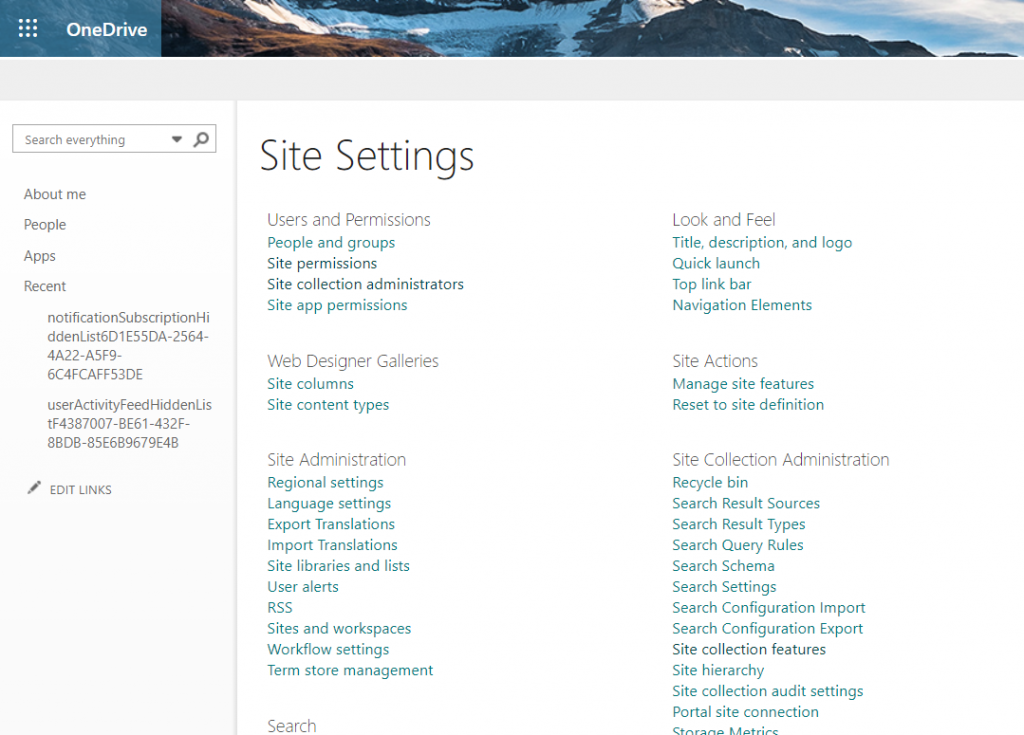
Task: Open Navigation Elements
Action: 743,305
